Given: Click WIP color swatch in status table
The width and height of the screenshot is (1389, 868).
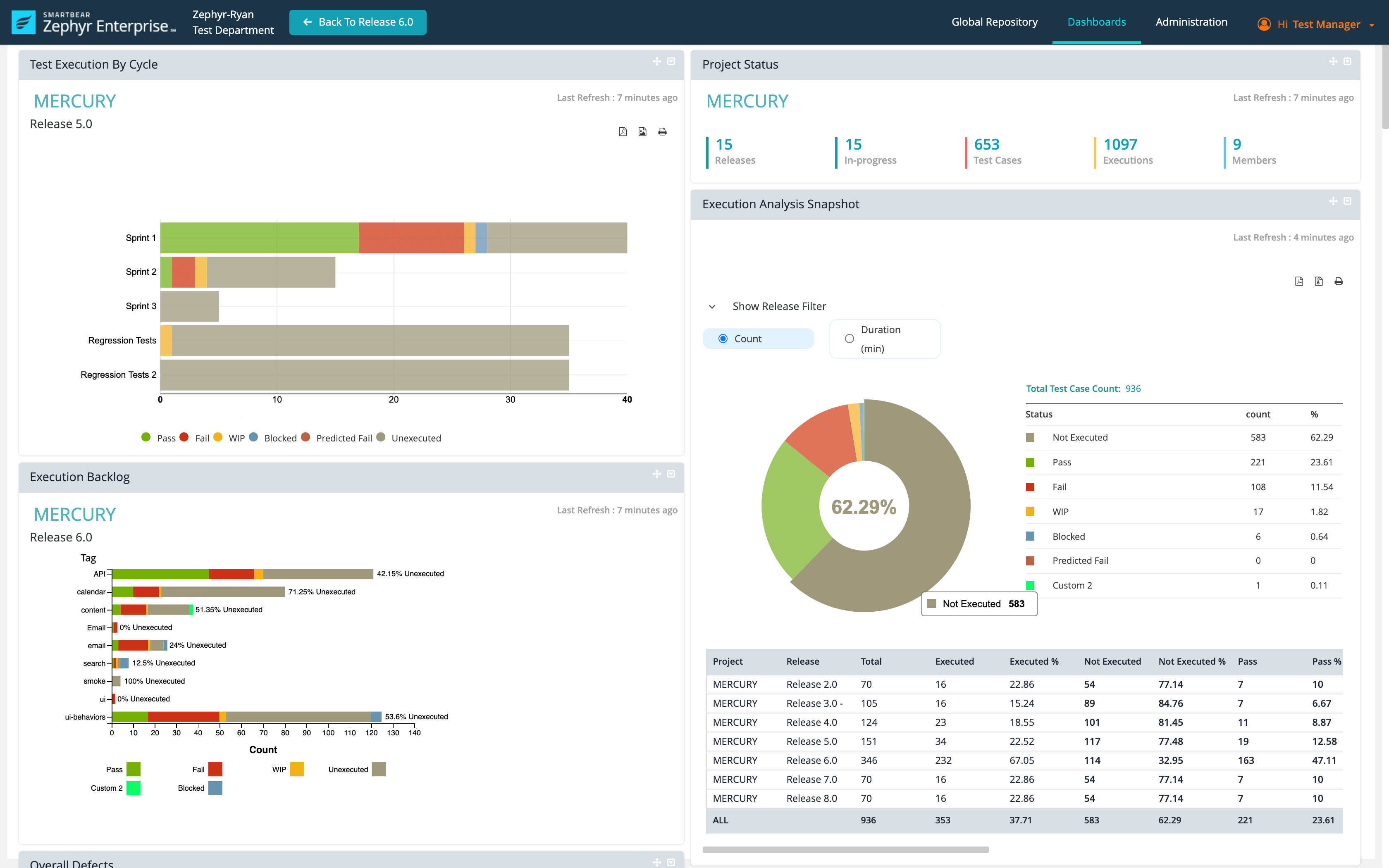Looking at the screenshot, I should tap(1030, 512).
